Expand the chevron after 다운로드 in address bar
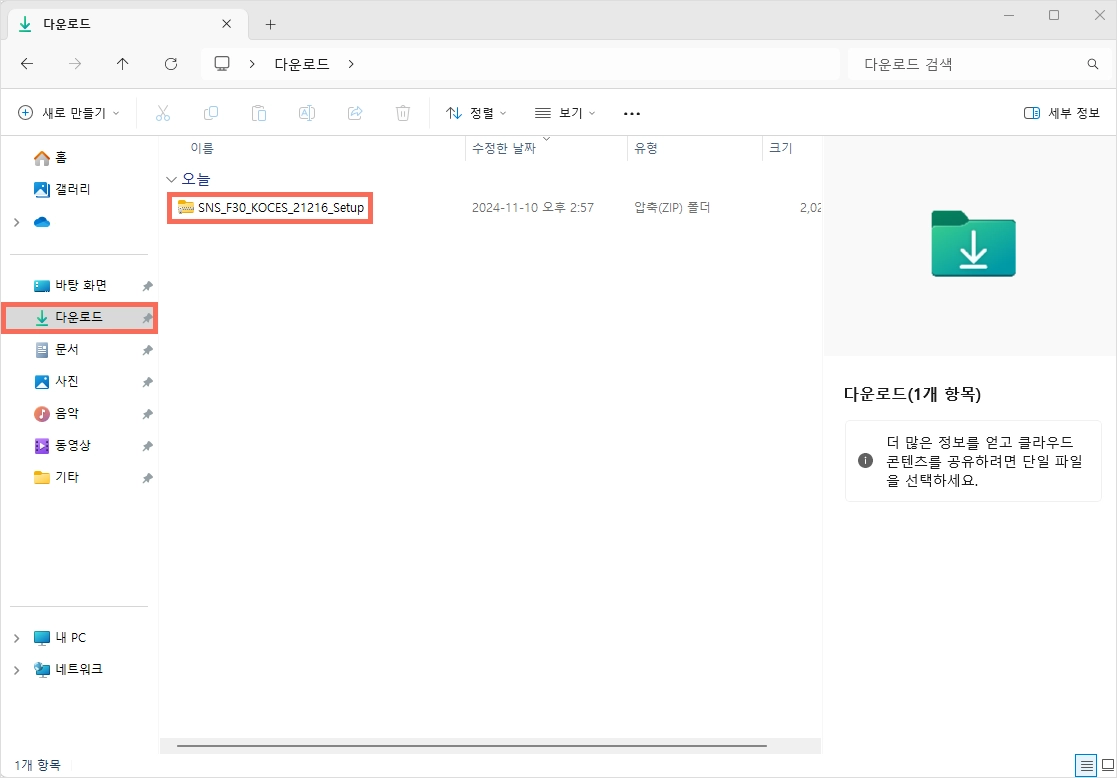1117x778 pixels. click(x=350, y=64)
